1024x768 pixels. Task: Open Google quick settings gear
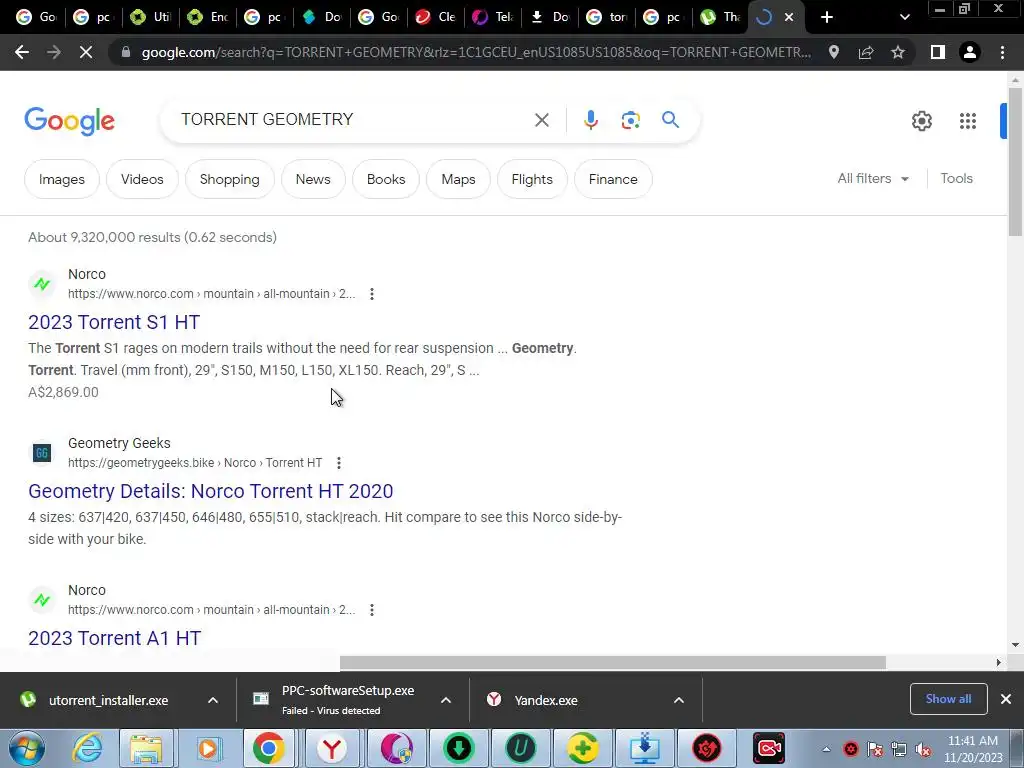tap(921, 121)
